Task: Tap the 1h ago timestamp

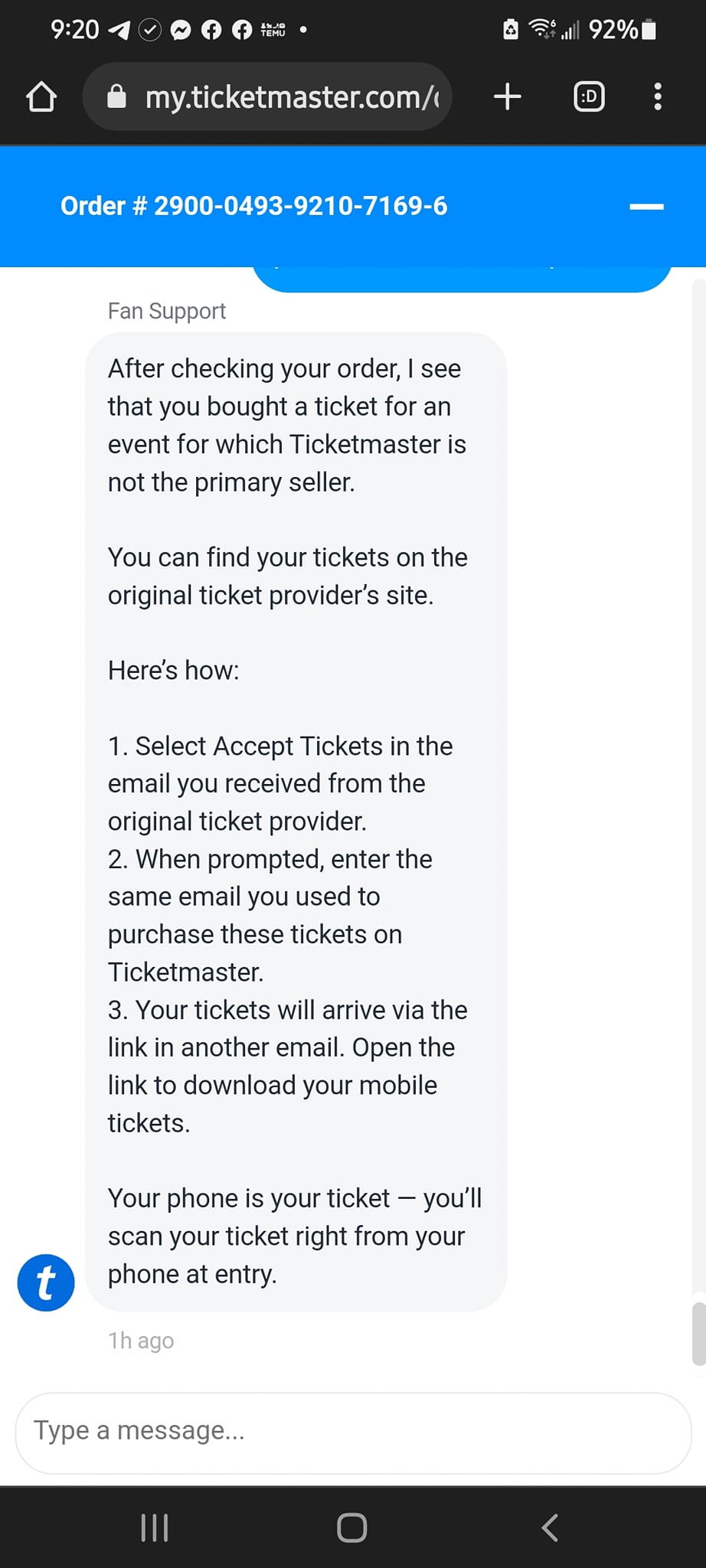Action: pyautogui.click(x=141, y=1341)
